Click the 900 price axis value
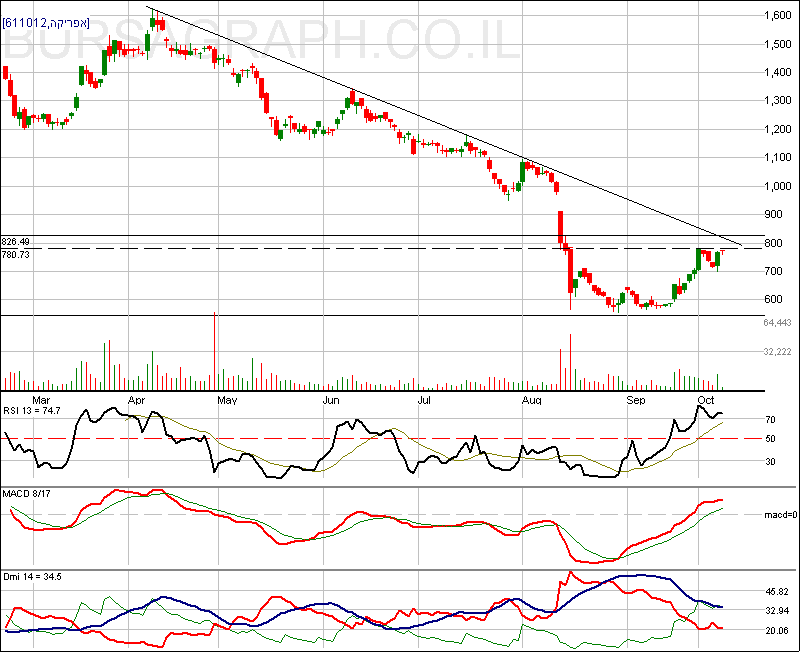 pos(773,214)
